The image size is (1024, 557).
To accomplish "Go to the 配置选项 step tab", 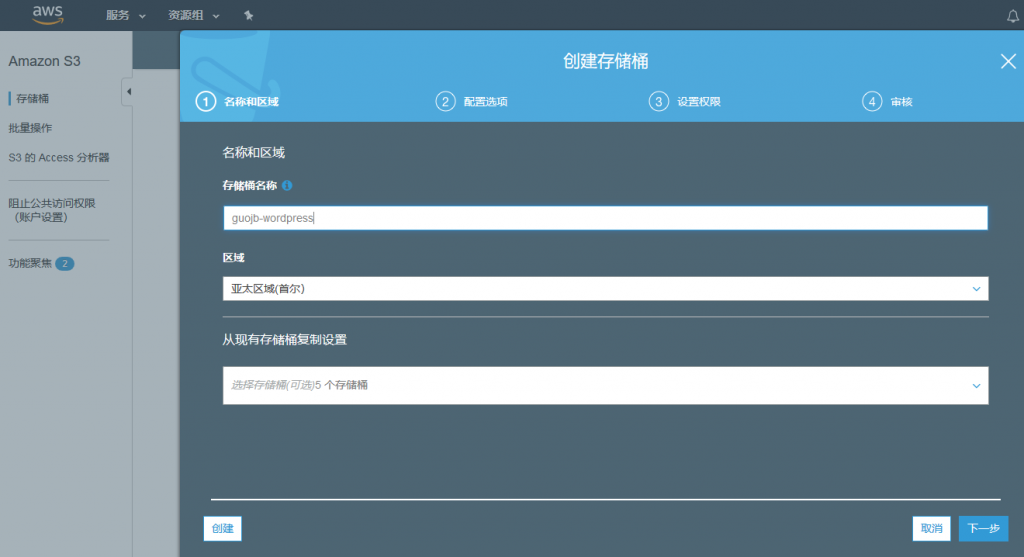I will tap(485, 102).
